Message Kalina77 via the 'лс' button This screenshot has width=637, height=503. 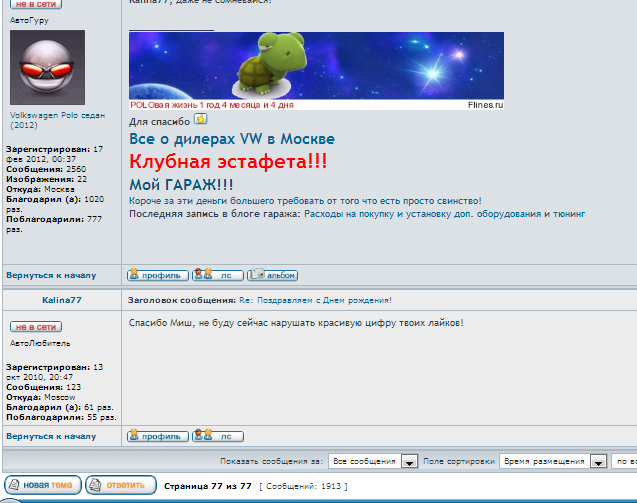pyautogui.click(x=218, y=436)
